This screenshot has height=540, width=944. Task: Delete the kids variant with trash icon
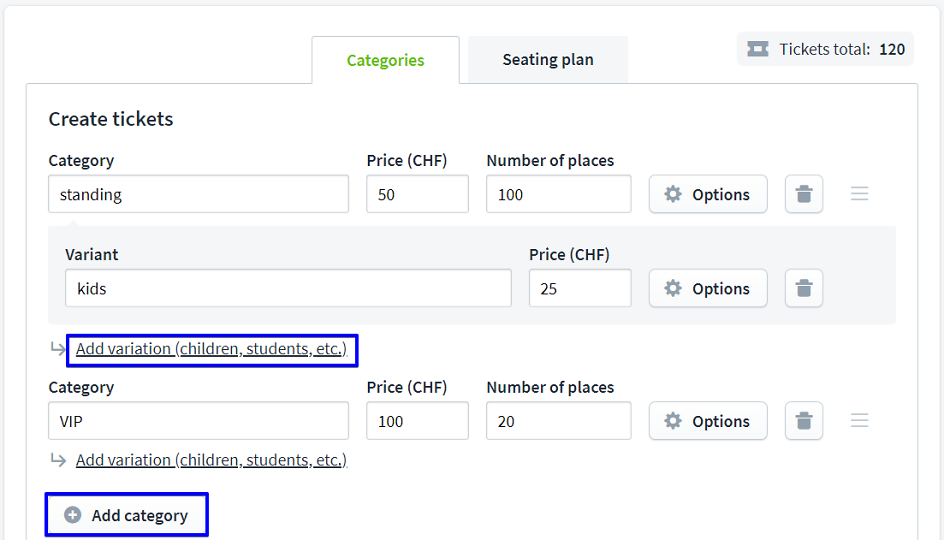[803, 289]
